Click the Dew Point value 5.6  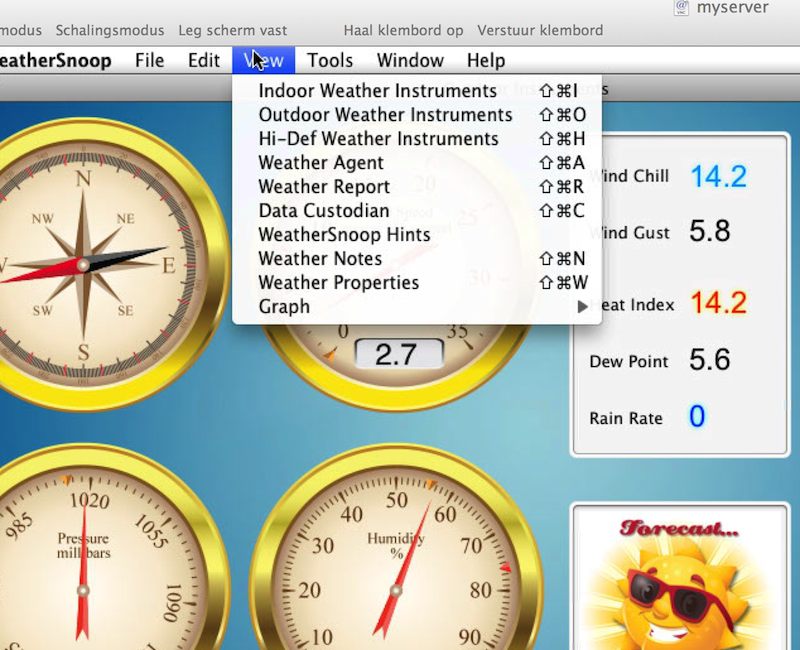pyautogui.click(x=710, y=360)
